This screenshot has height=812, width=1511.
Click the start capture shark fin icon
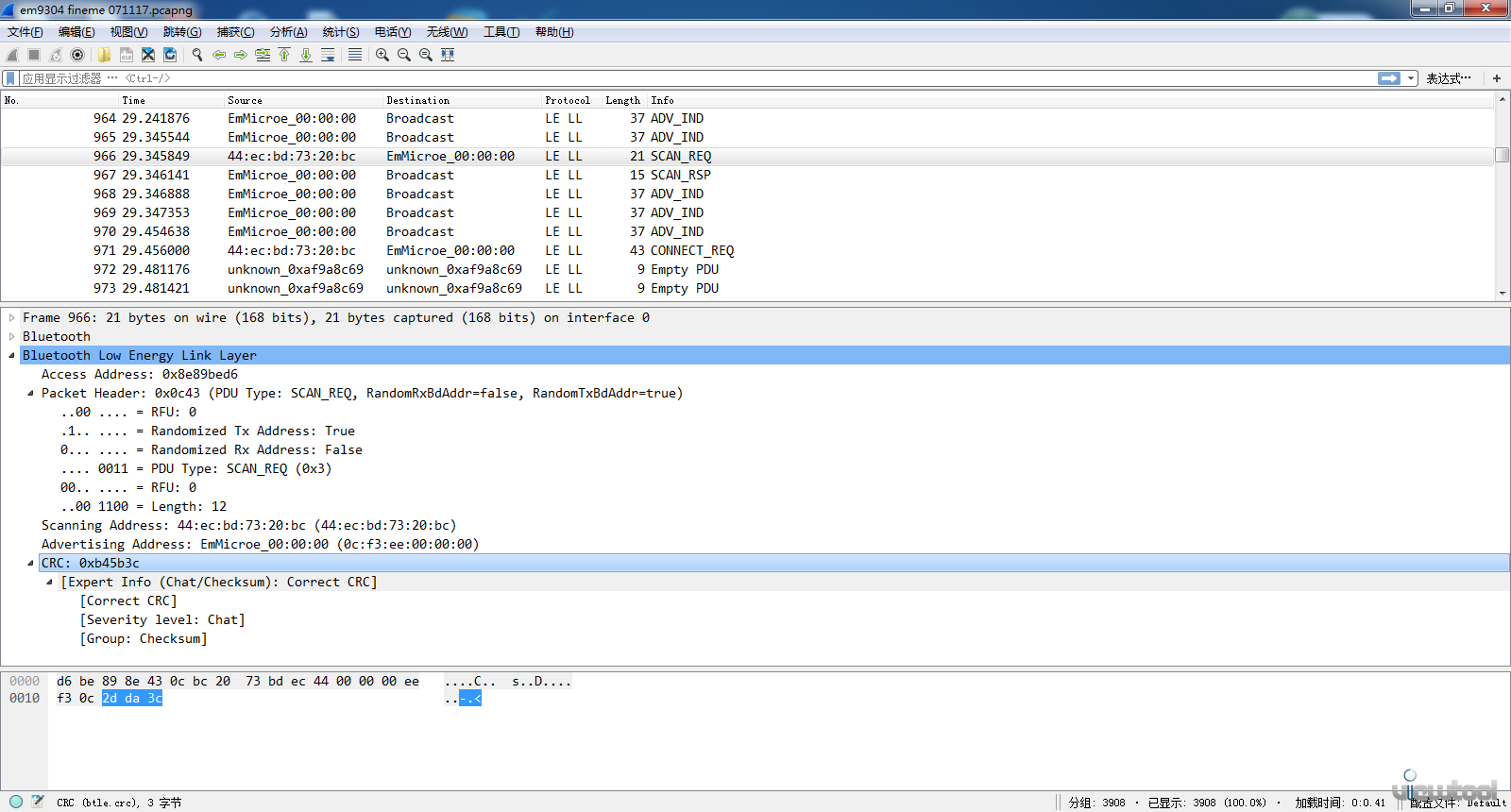[x=12, y=55]
